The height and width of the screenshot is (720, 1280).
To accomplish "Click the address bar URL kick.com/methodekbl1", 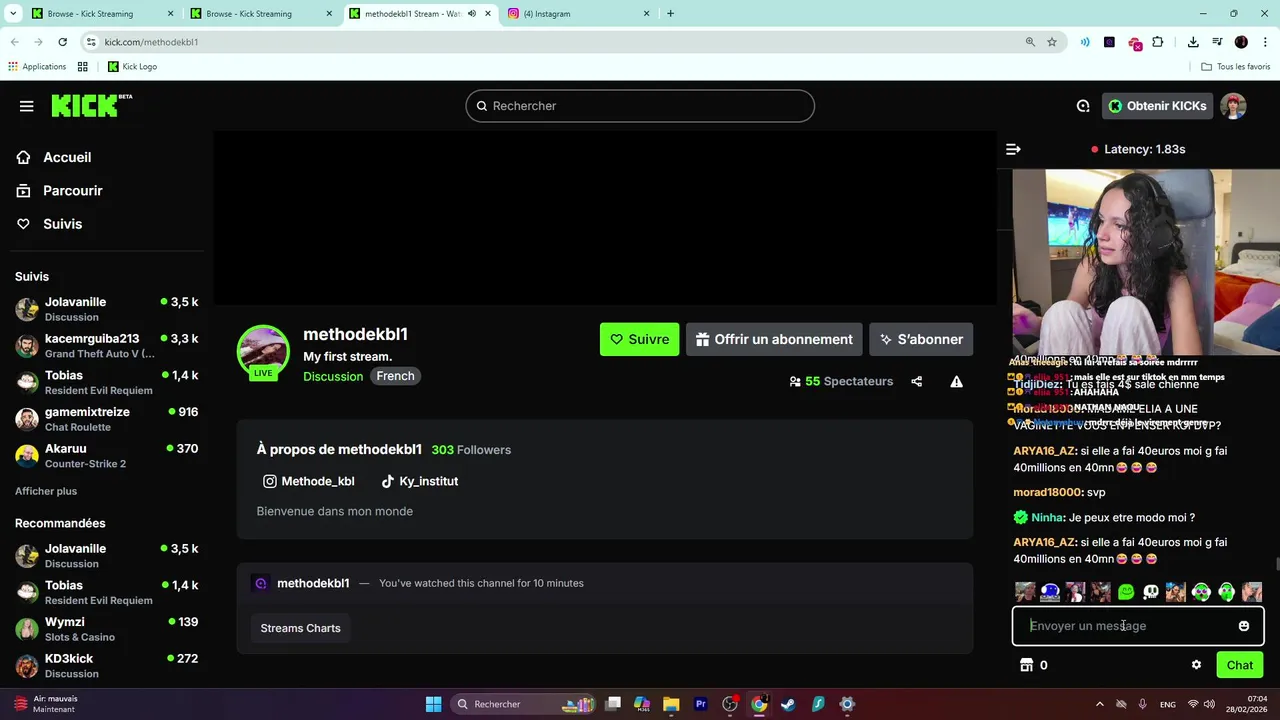I will click(x=151, y=42).
